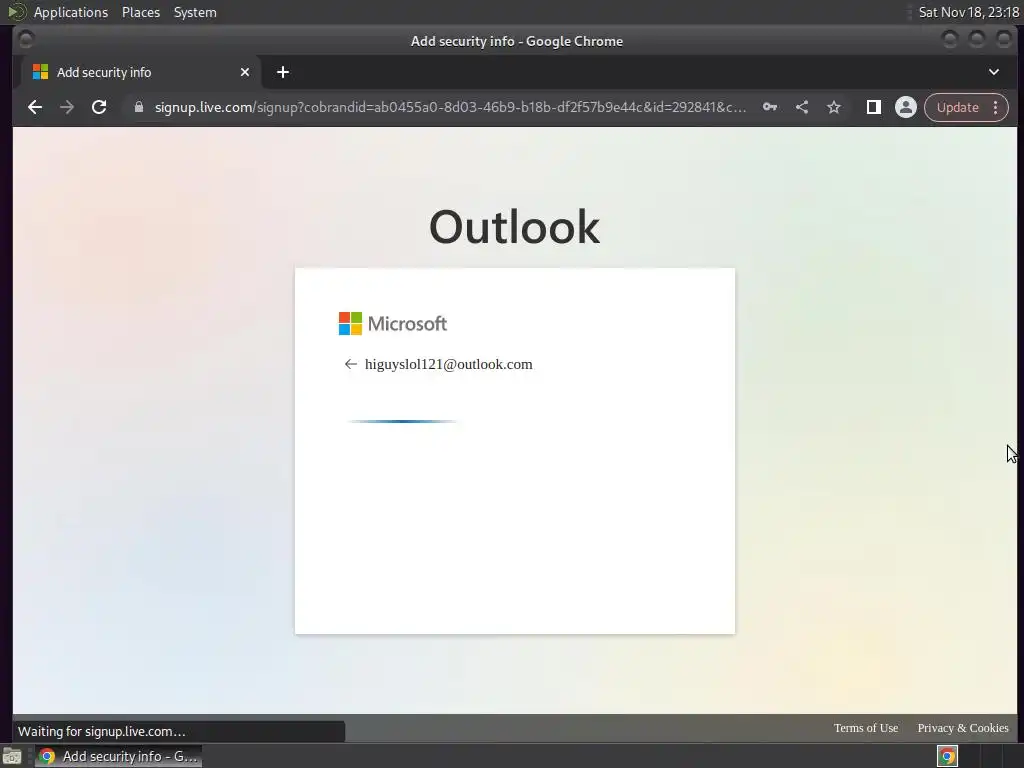Image resolution: width=1024 pixels, height=768 pixels.
Task: Select the Chrome window in the taskbar
Action: [x=118, y=756]
